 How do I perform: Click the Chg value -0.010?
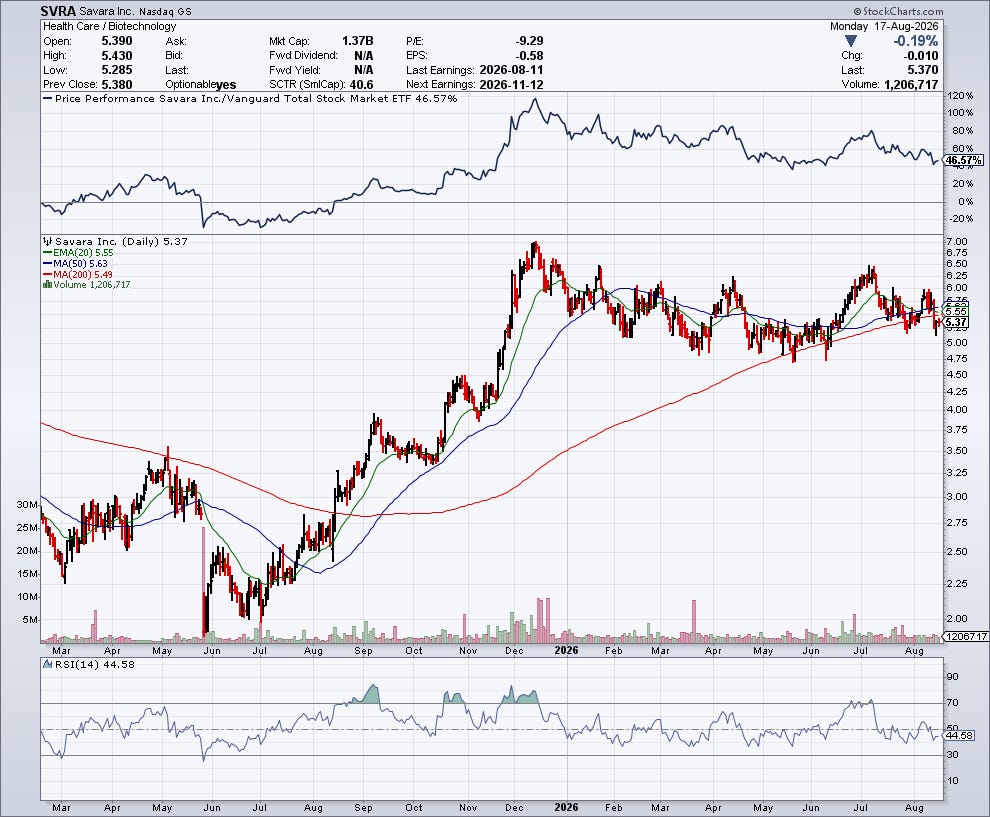[919, 55]
